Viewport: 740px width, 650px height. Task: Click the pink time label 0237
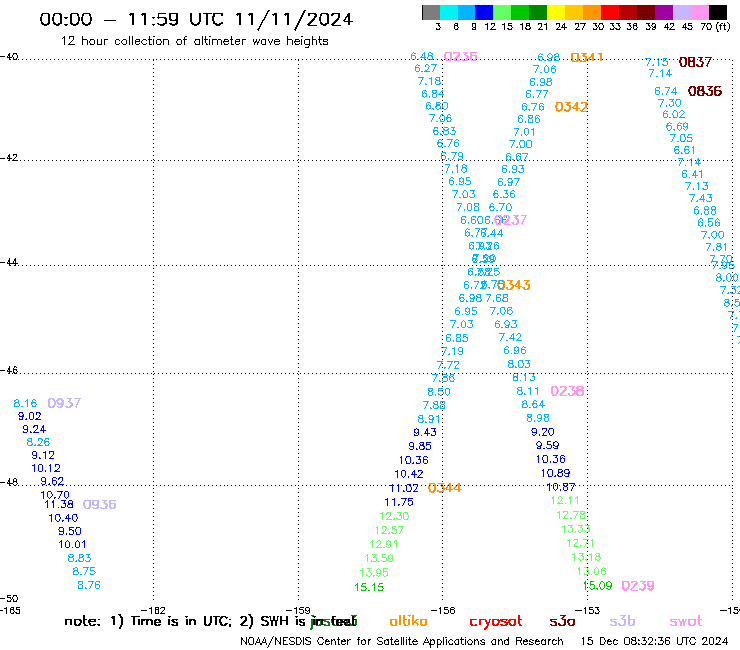[511, 220]
